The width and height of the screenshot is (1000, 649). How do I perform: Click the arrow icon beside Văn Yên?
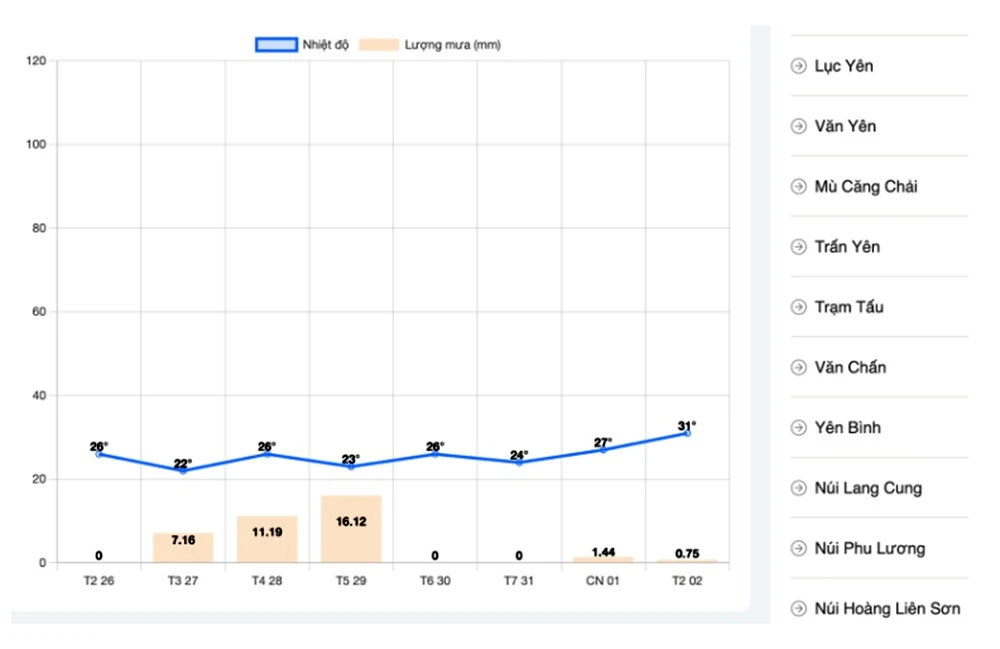(x=798, y=126)
